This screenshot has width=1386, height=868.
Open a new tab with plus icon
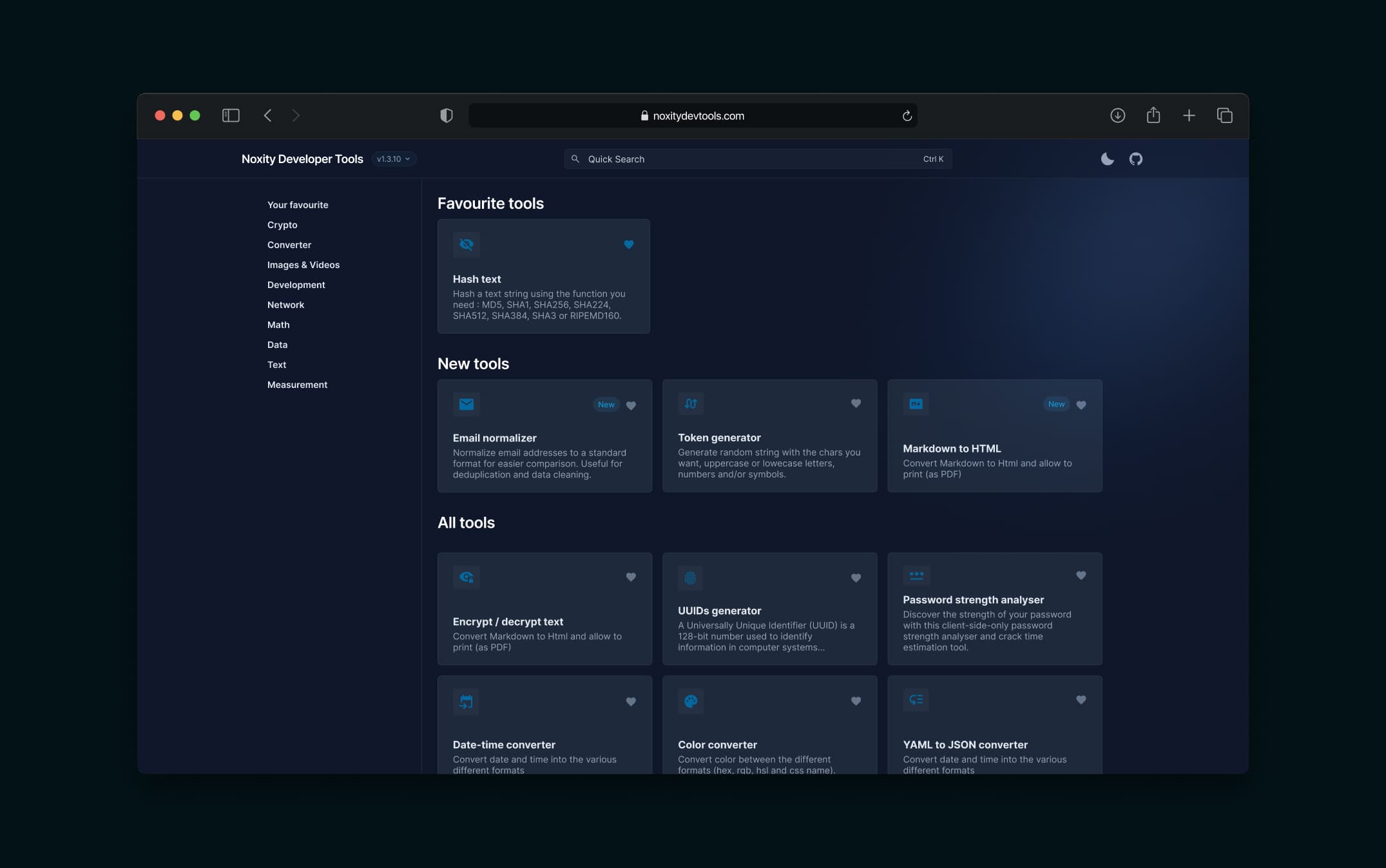(x=1189, y=115)
